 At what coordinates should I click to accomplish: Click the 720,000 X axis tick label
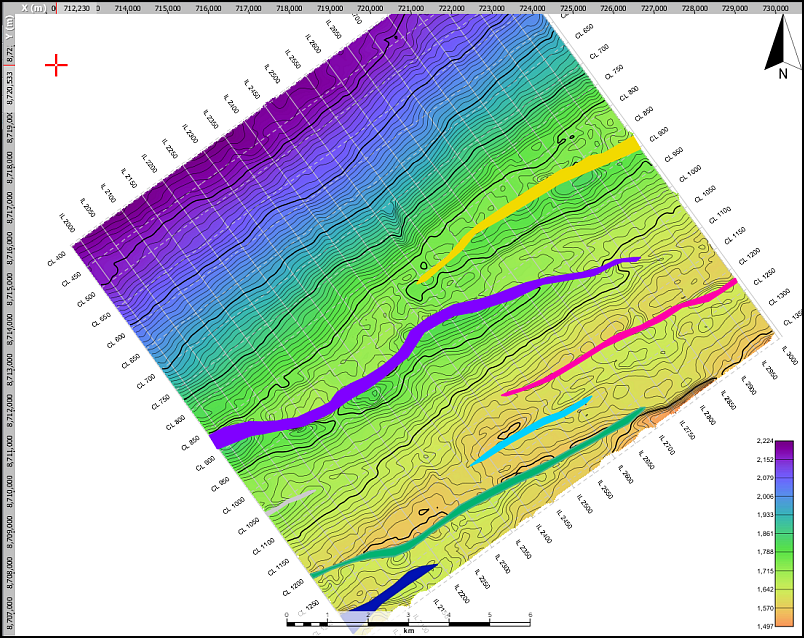[x=370, y=8]
